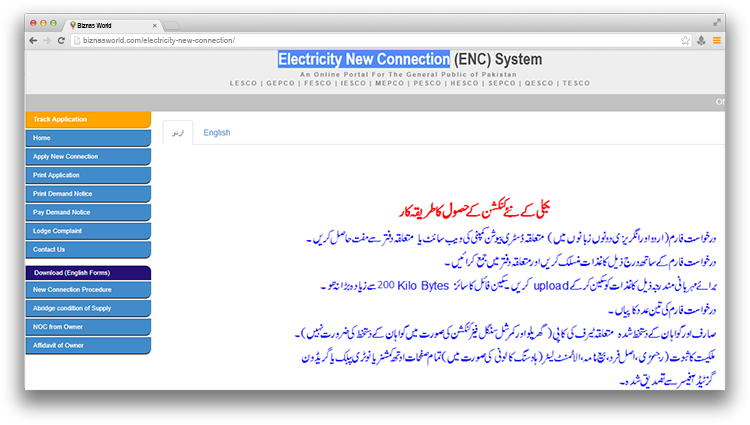Image resolution: width=750 pixels, height=425 pixels.
Task: Click Lodge Complaint in the sidebar
Action: point(87,230)
